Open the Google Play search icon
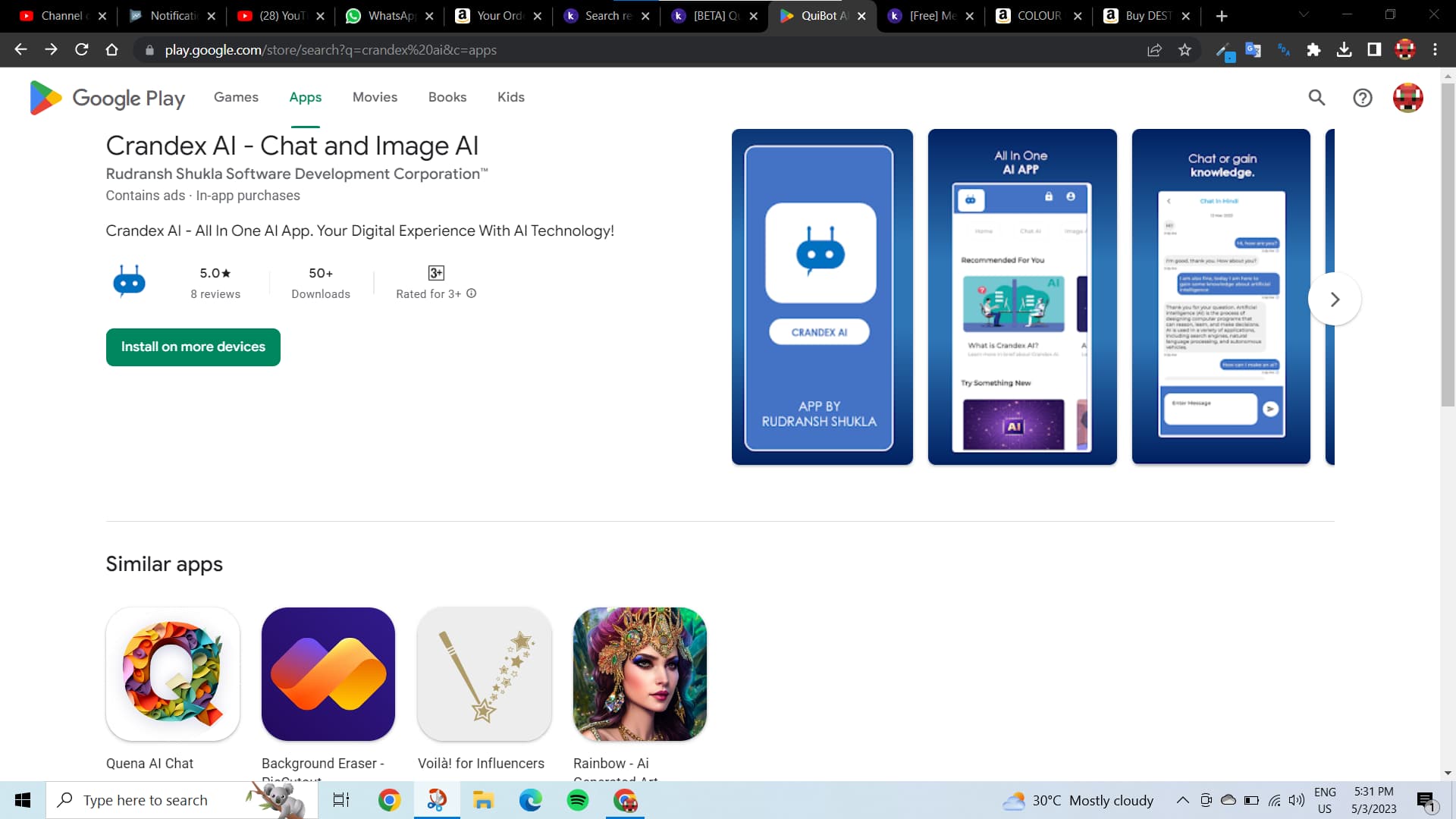 (1316, 97)
